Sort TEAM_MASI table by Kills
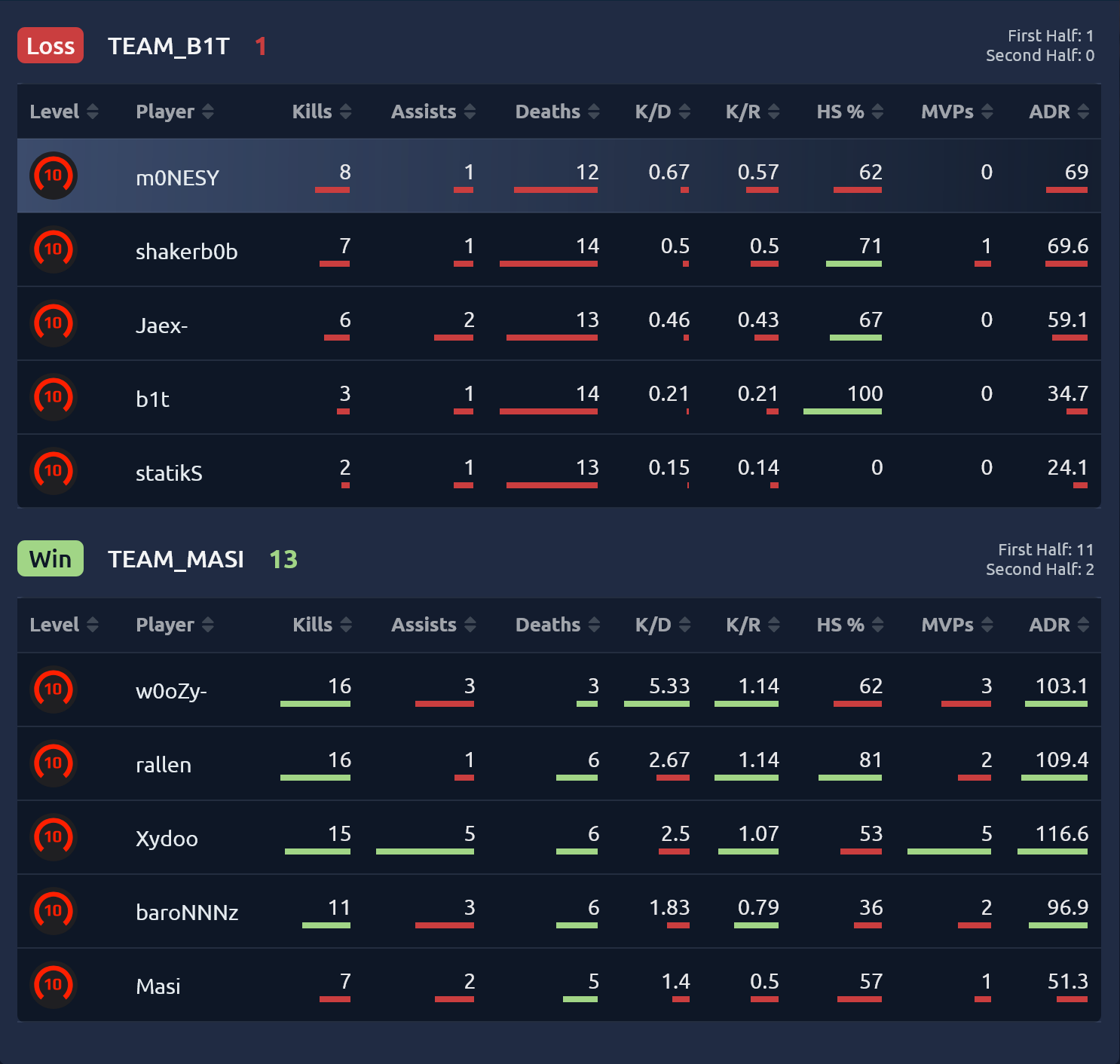1120x1064 pixels. (322, 625)
